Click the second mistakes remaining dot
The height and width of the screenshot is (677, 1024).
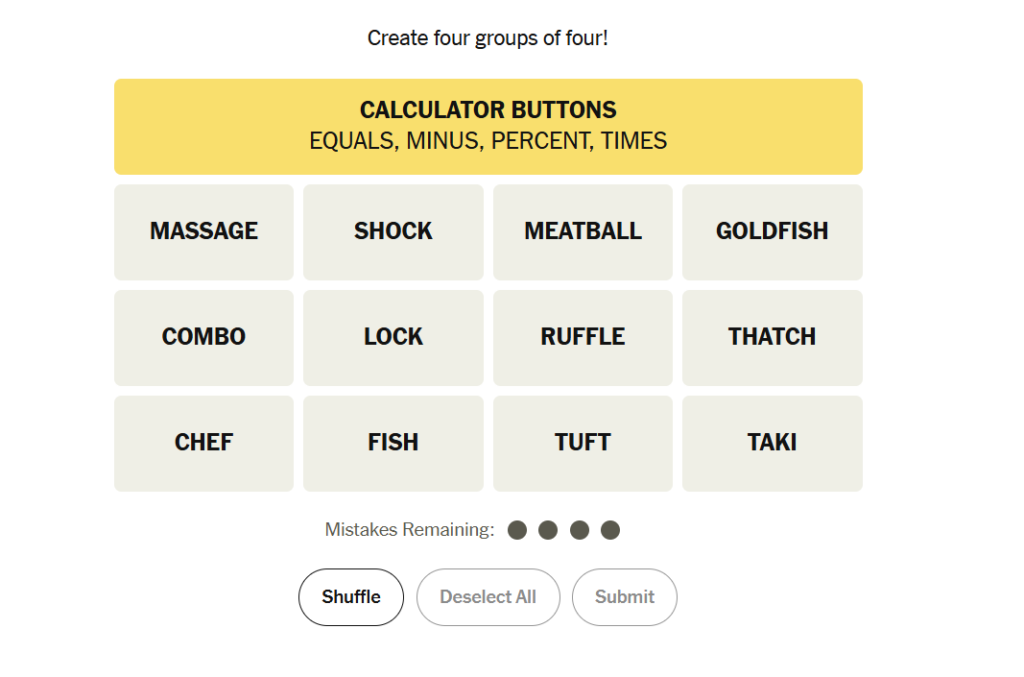tap(548, 530)
